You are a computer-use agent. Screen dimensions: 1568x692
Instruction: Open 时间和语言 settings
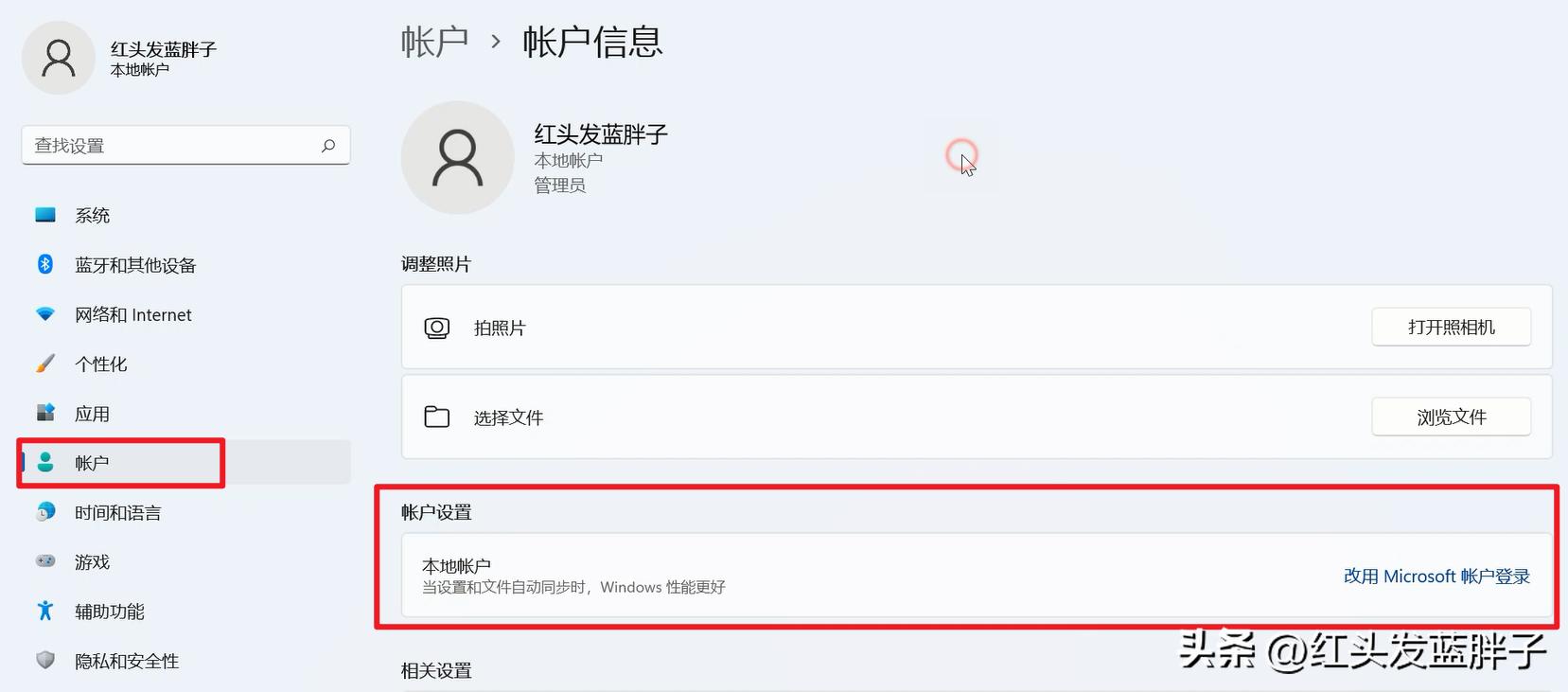coord(44,511)
